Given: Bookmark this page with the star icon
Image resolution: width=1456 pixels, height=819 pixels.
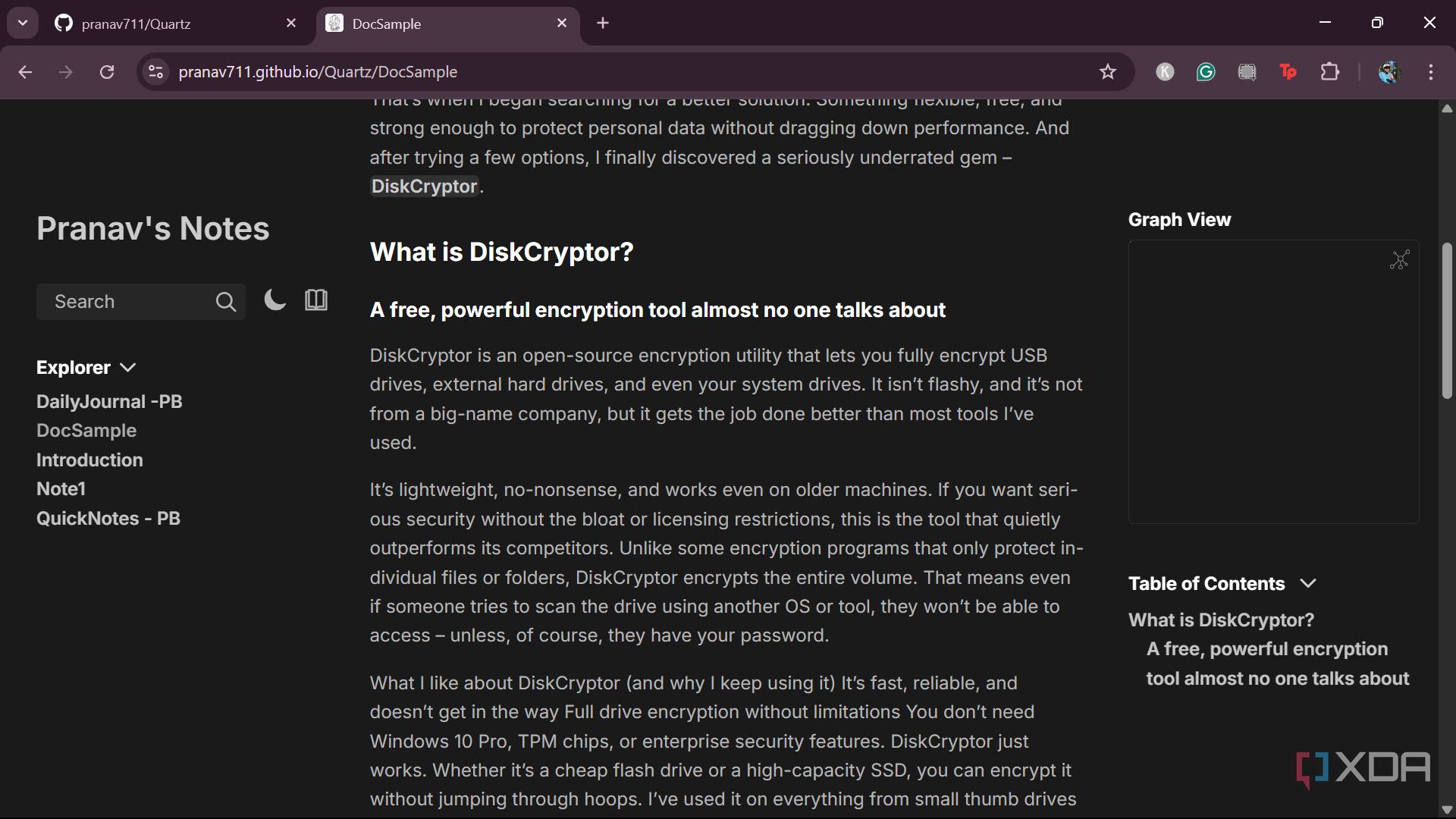Looking at the screenshot, I should tap(1107, 72).
